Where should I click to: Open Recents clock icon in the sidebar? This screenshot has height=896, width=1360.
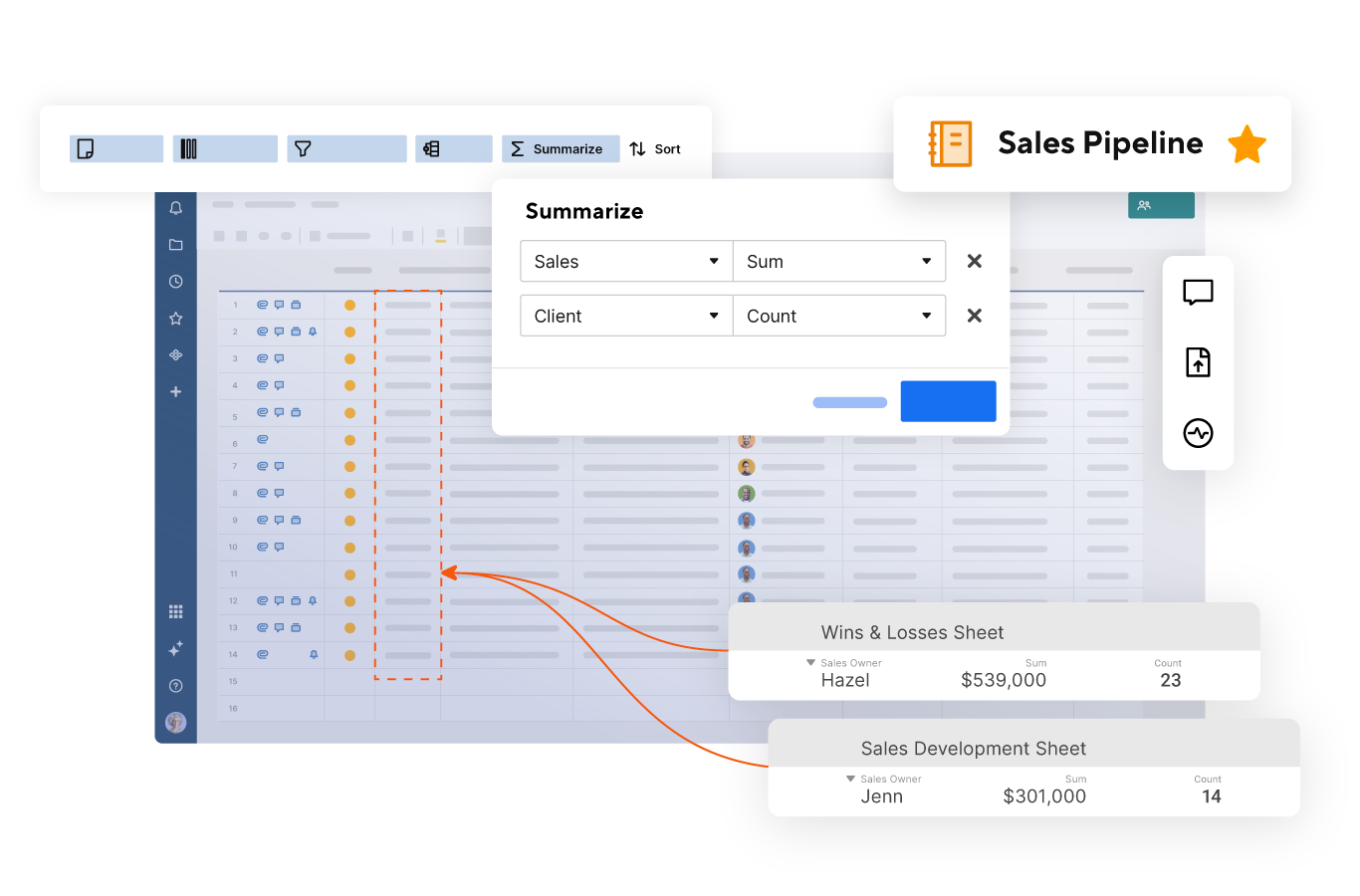[176, 282]
